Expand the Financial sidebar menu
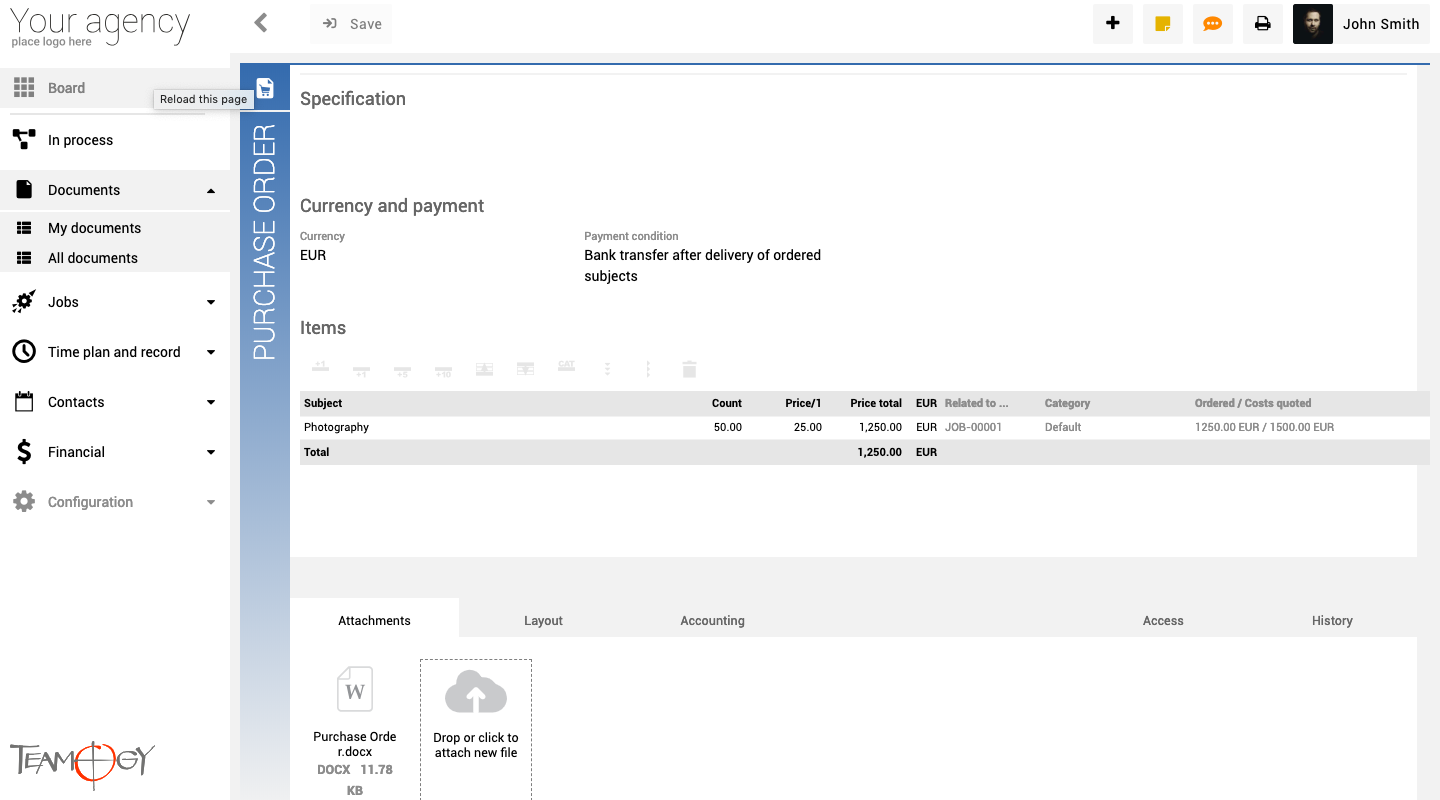Image resolution: width=1440 pixels, height=800 pixels. tap(210, 452)
